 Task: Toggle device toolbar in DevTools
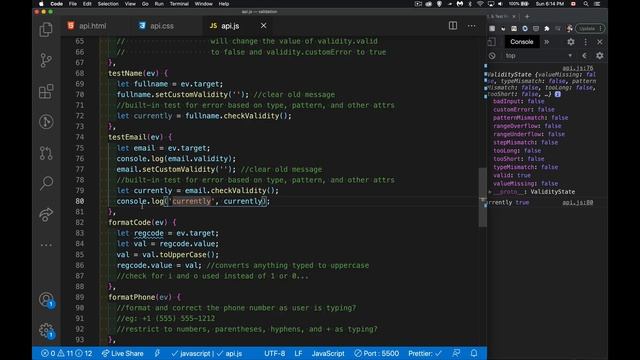click(492, 42)
